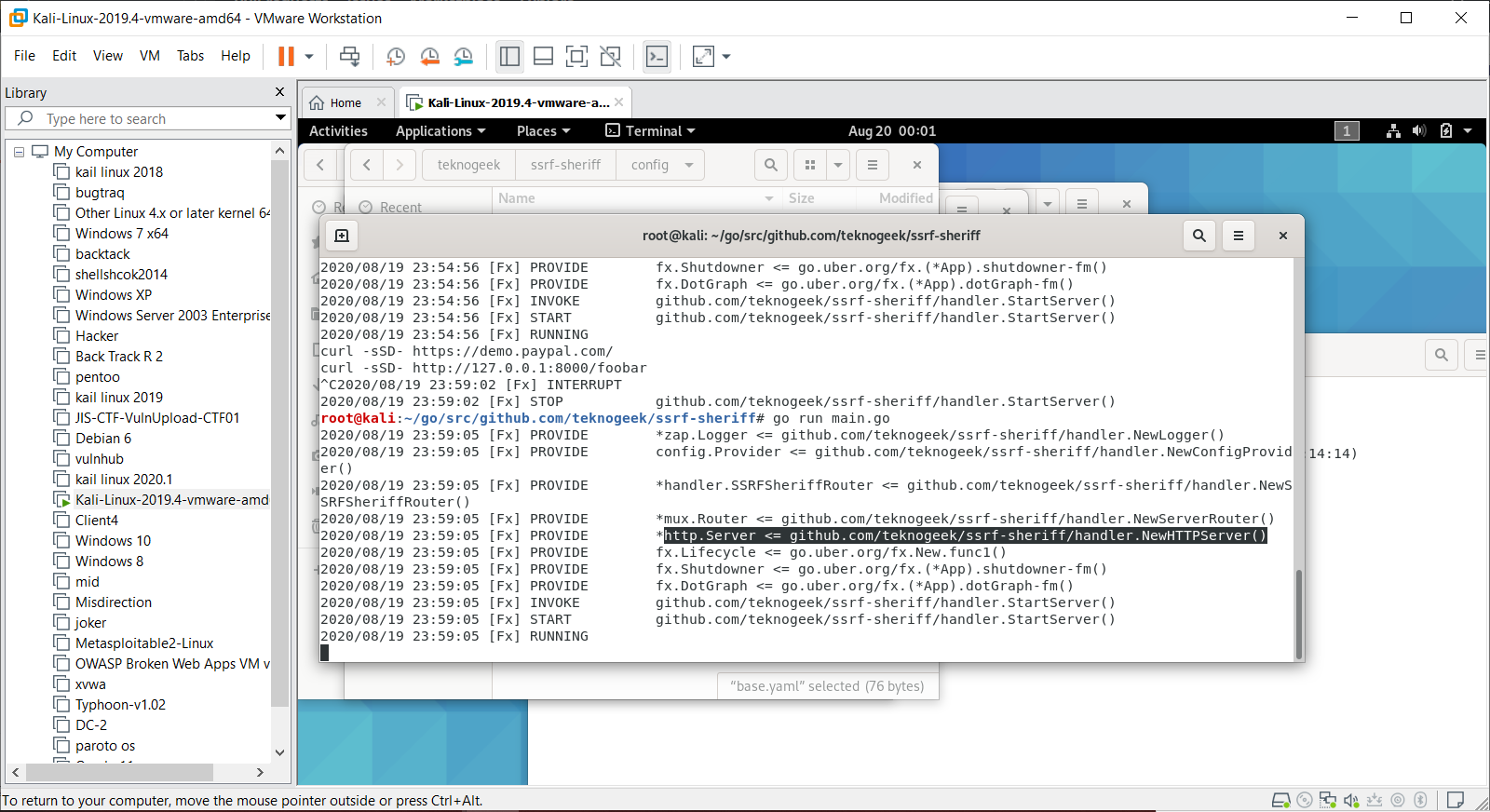Open the Help menu
Viewport: 1490px width, 812px height.
pyautogui.click(x=236, y=56)
